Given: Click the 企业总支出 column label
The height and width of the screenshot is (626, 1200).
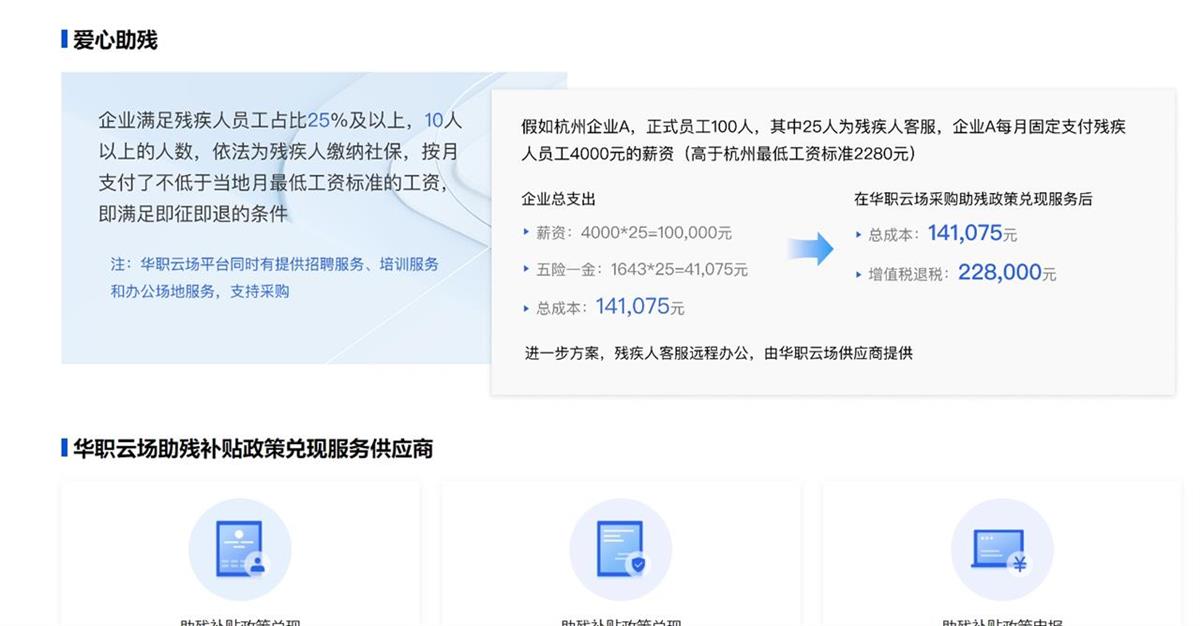Looking at the screenshot, I should point(559,199).
